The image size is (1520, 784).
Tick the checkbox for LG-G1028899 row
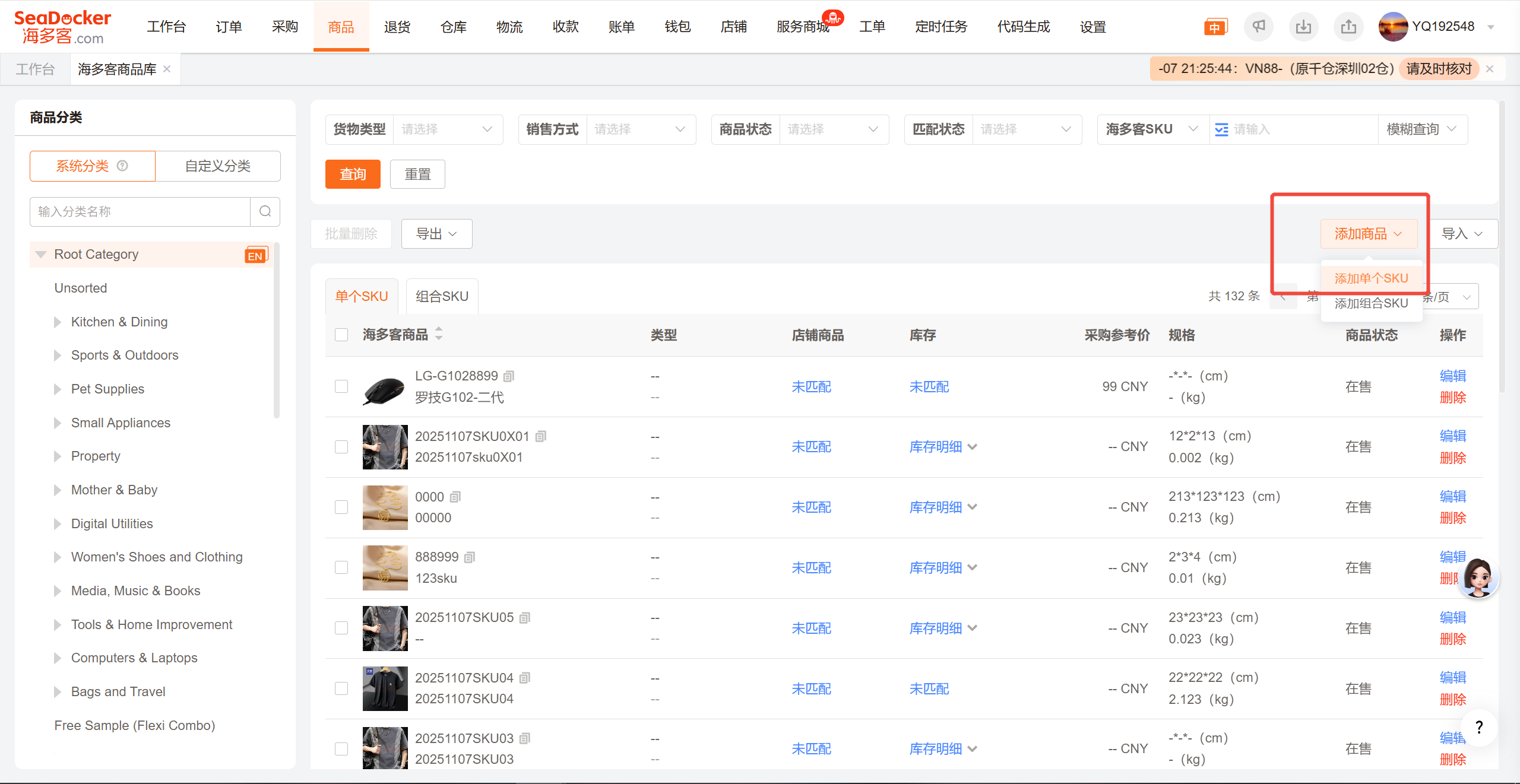pos(341,386)
